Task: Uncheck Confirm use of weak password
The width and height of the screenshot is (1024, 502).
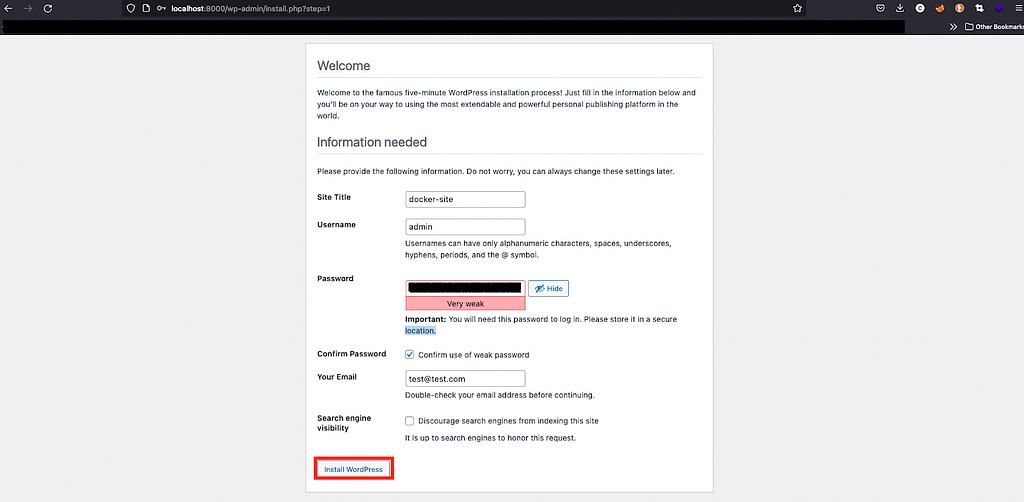Action: pos(409,354)
